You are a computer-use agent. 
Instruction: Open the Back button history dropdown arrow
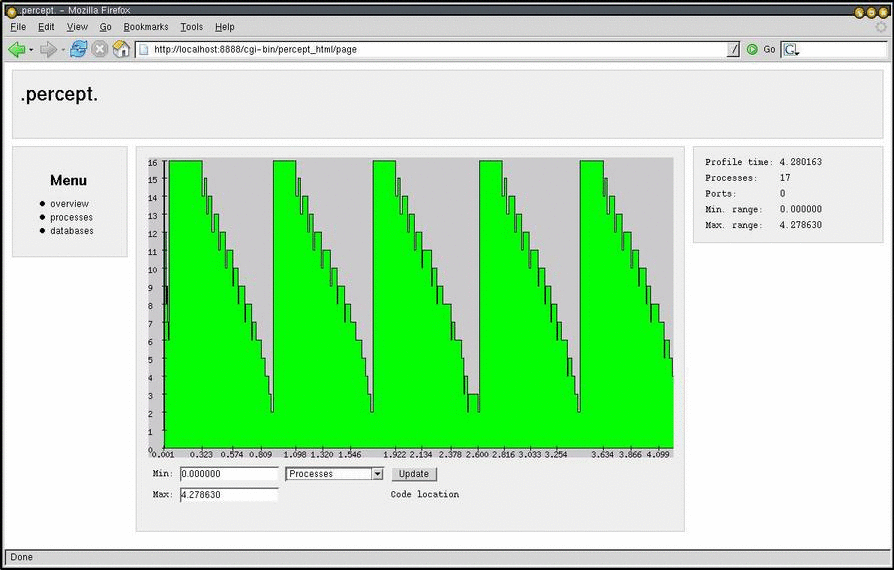(31, 49)
